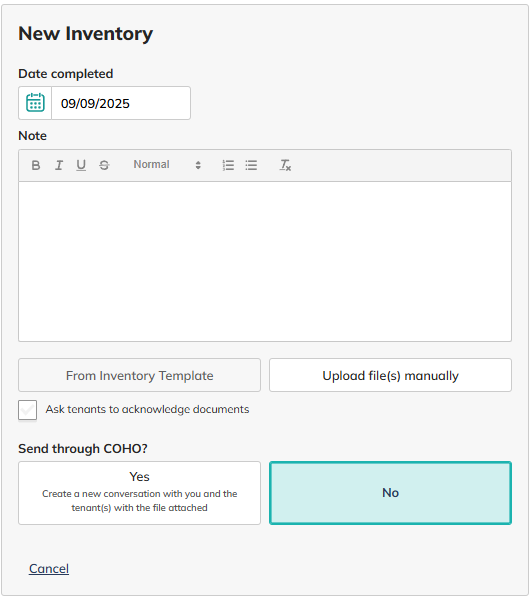Expand the Normal text style dropdown
This screenshot has width=529, height=596.
tap(167, 165)
